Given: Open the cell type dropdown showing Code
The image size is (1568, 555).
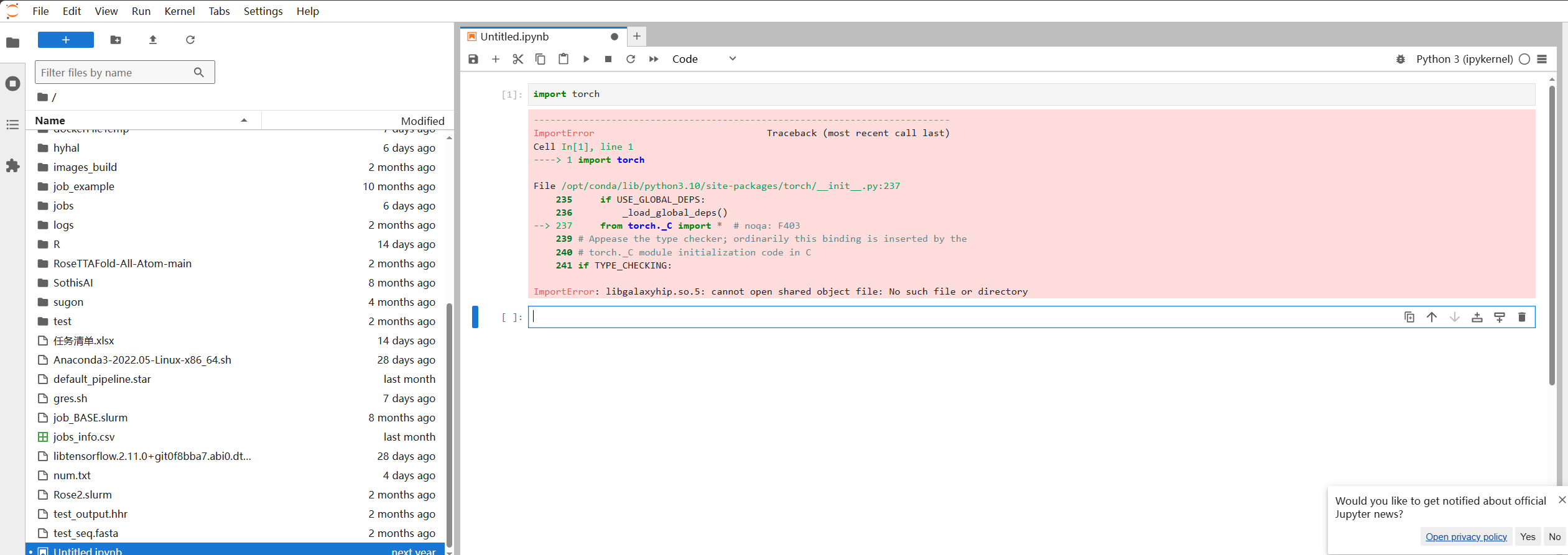Looking at the screenshot, I should pos(704,59).
